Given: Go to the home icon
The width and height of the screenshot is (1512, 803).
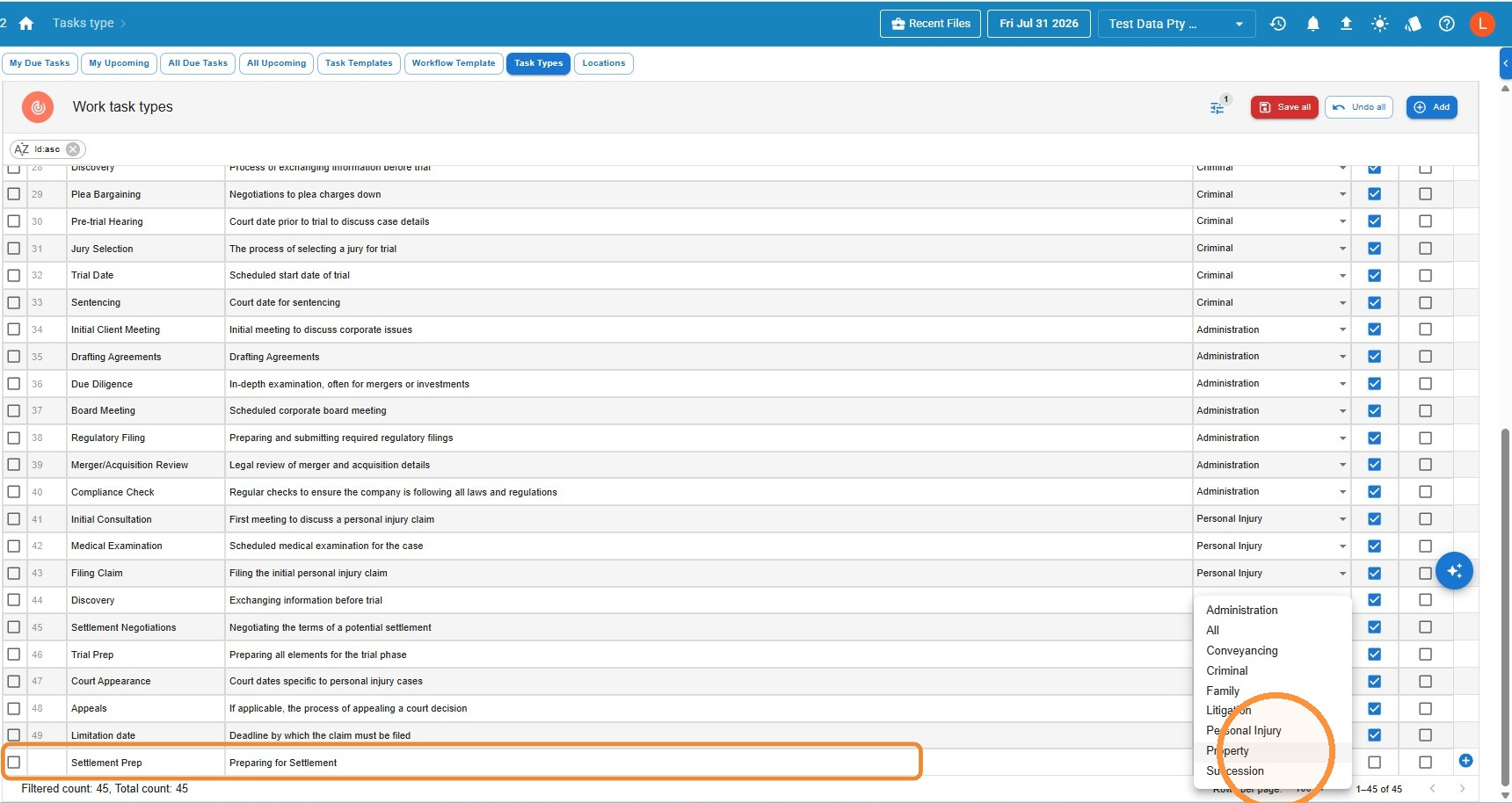Looking at the screenshot, I should click(x=26, y=24).
